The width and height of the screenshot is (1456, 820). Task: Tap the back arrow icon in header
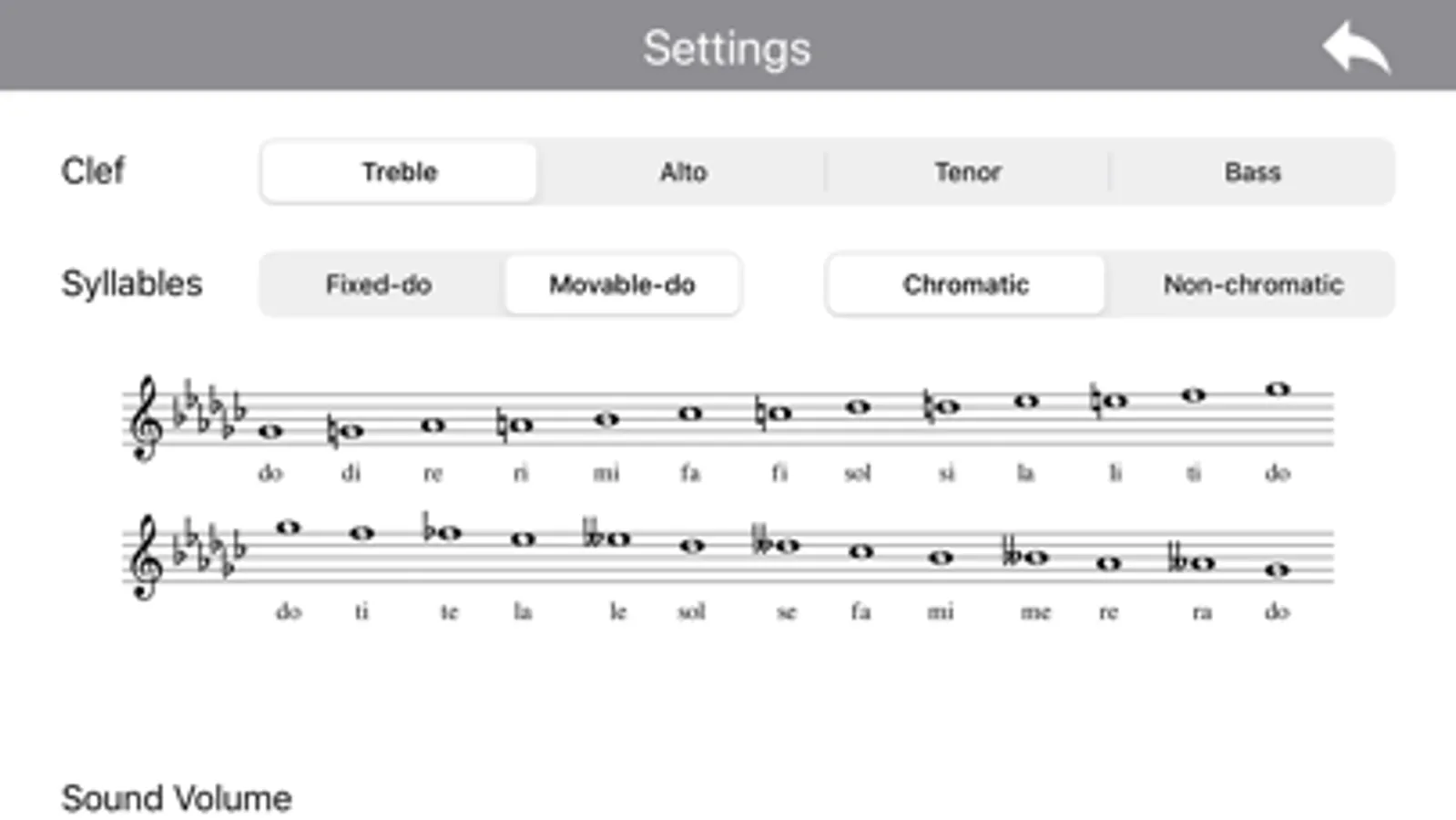[x=1356, y=47]
